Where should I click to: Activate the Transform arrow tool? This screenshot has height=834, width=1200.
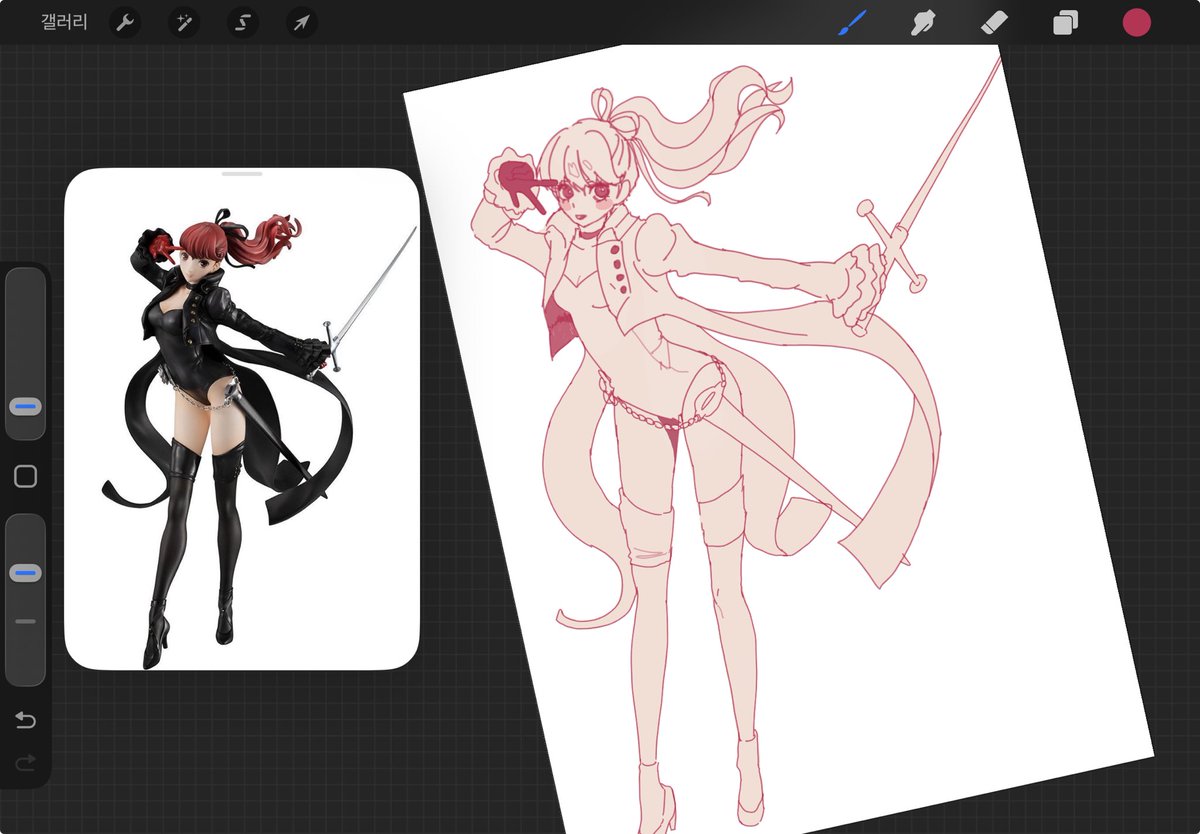(x=300, y=22)
